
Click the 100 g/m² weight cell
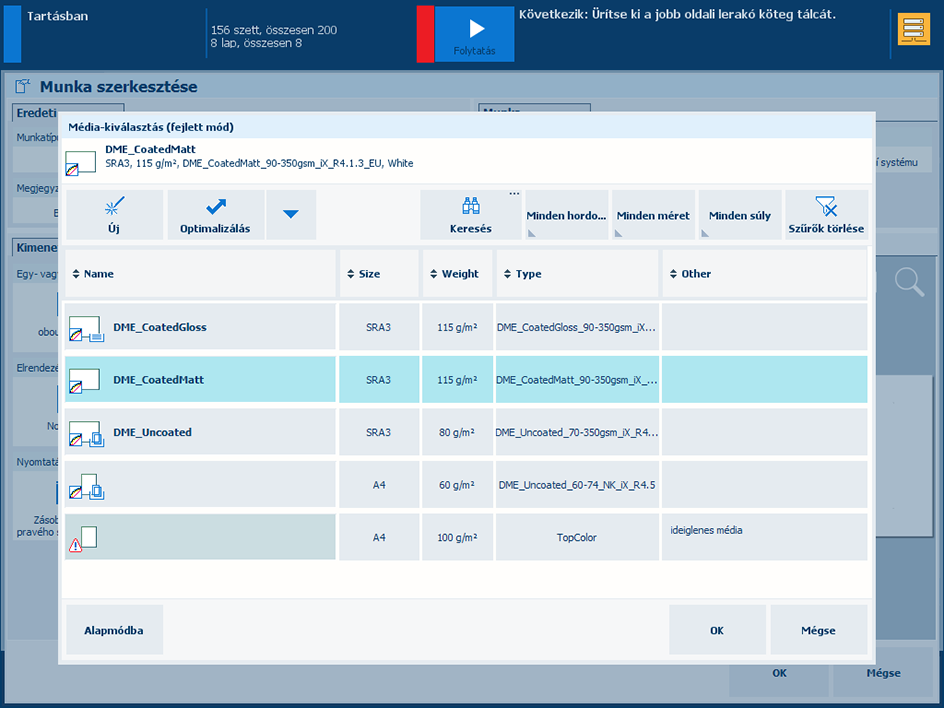point(458,537)
